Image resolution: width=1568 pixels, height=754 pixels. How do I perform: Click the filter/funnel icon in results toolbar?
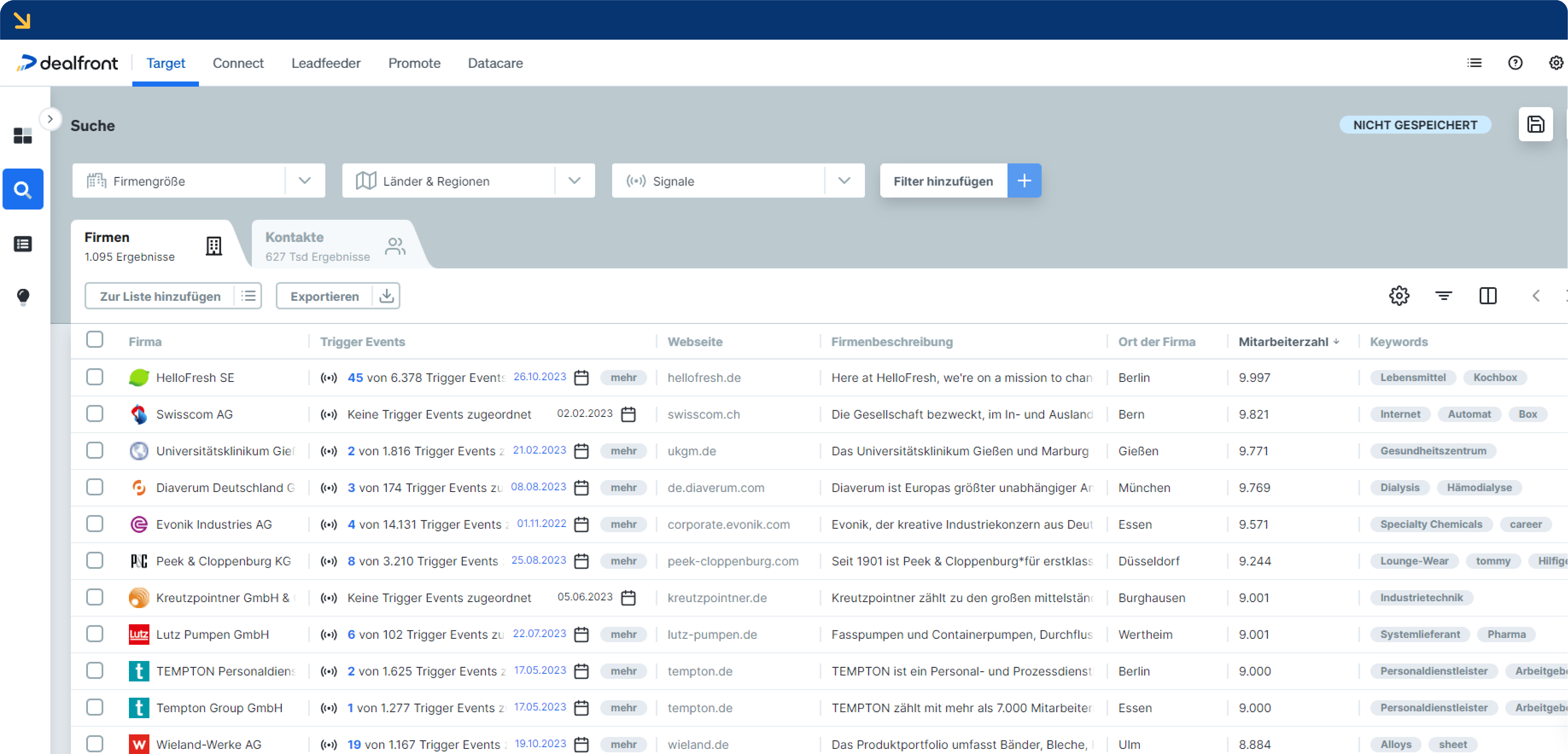pos(1444,296)
